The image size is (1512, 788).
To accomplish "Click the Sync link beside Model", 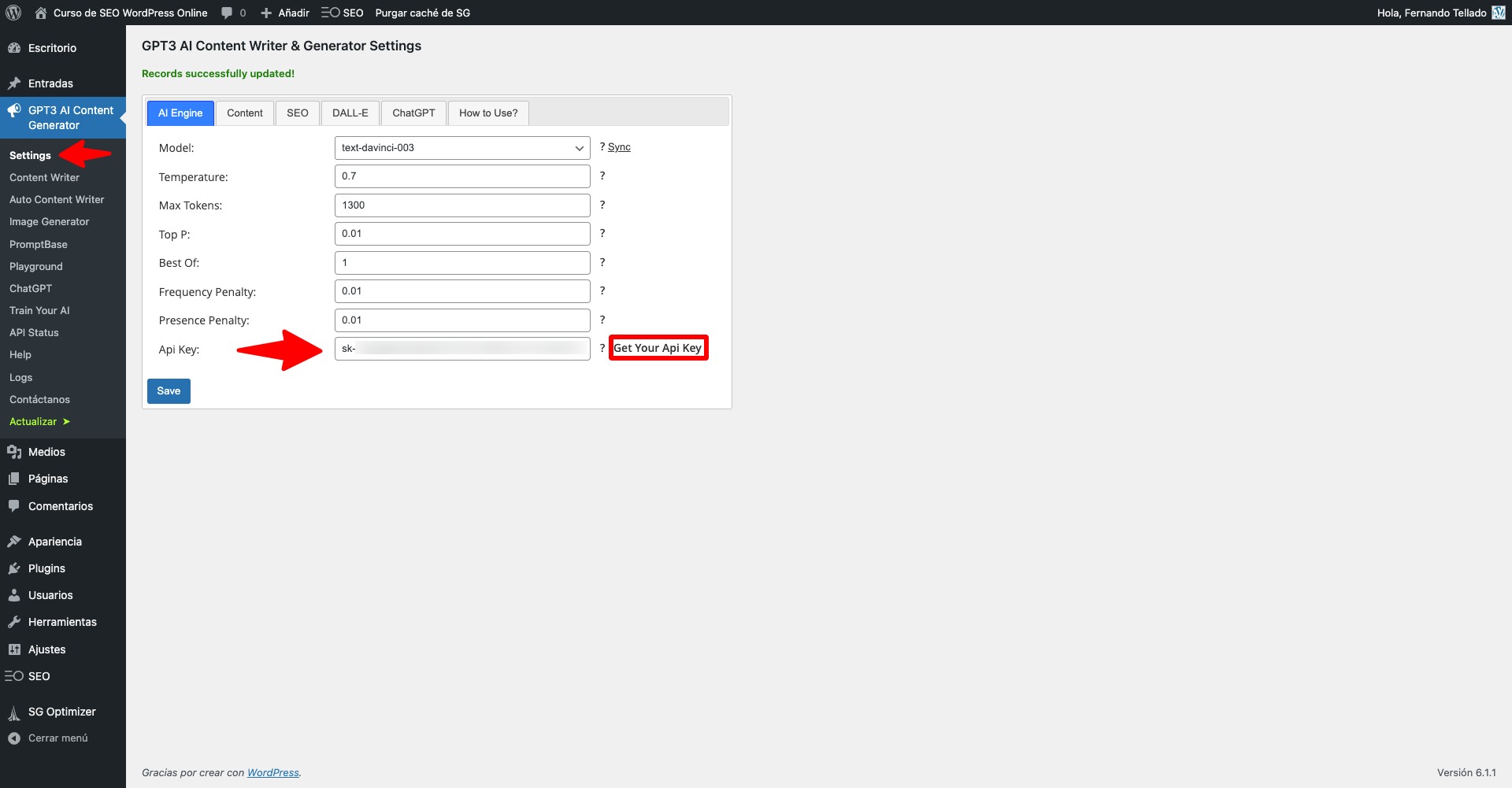I will coord(619,147).
